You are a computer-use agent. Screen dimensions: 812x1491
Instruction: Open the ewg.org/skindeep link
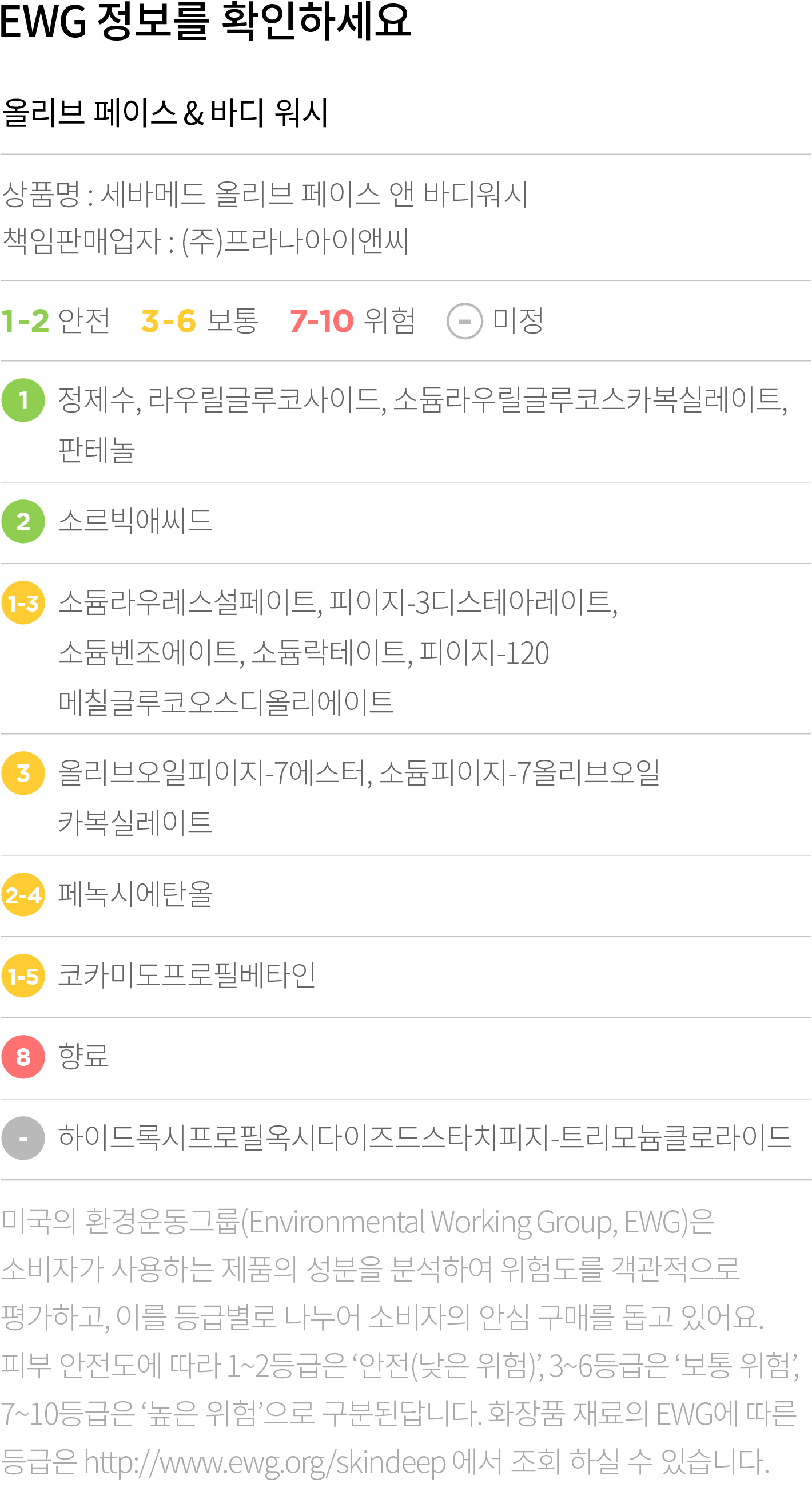click(x=265, y=1462)
